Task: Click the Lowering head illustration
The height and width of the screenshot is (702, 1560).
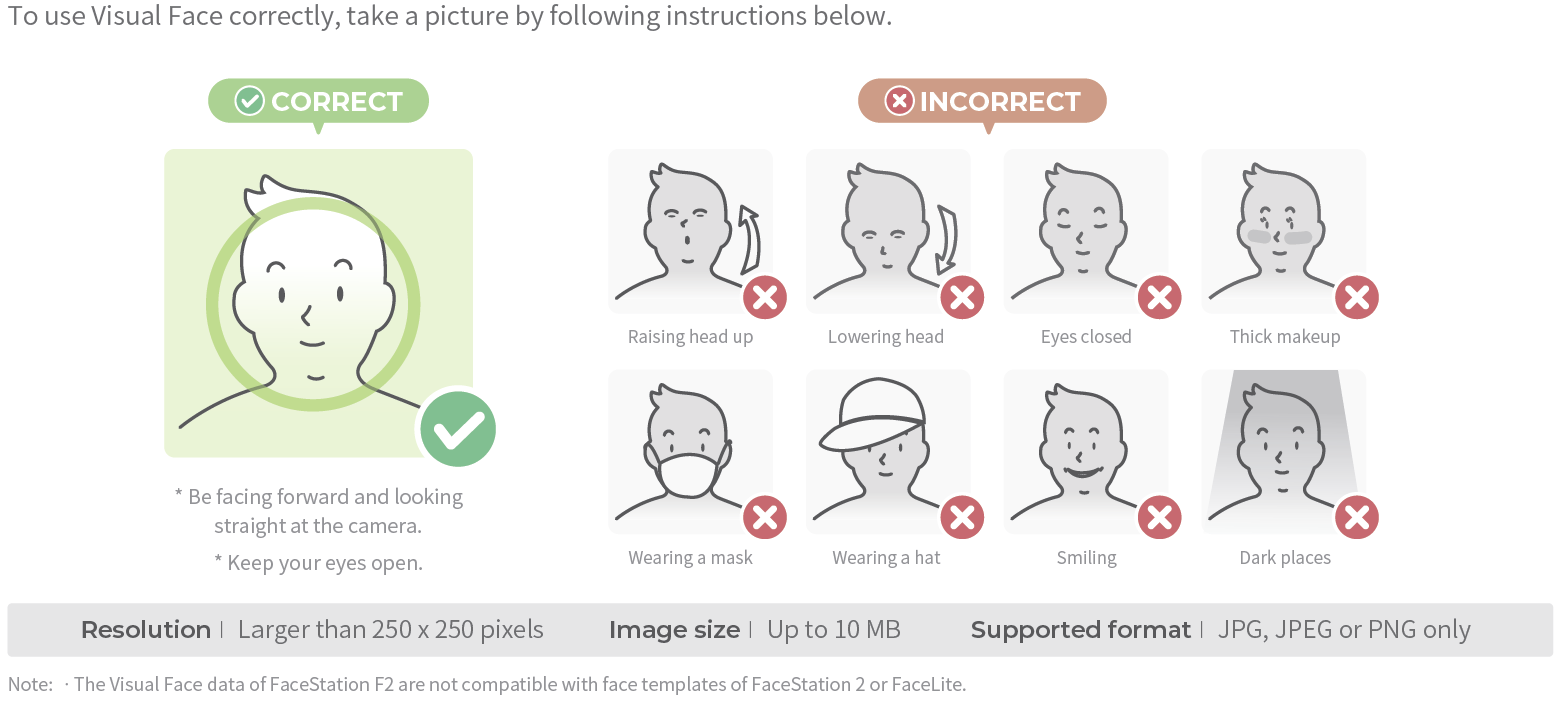Action: point(886,230)
